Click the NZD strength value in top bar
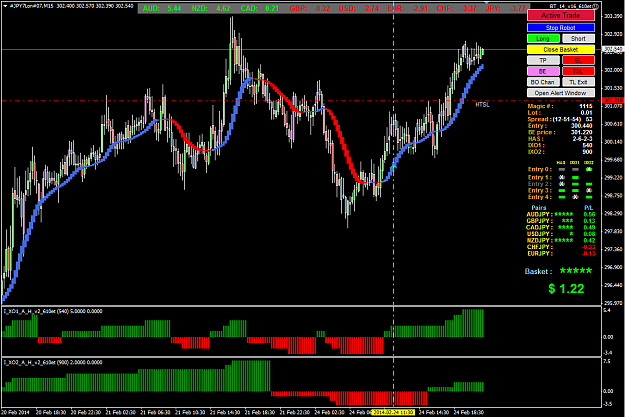 click(223, 8)
